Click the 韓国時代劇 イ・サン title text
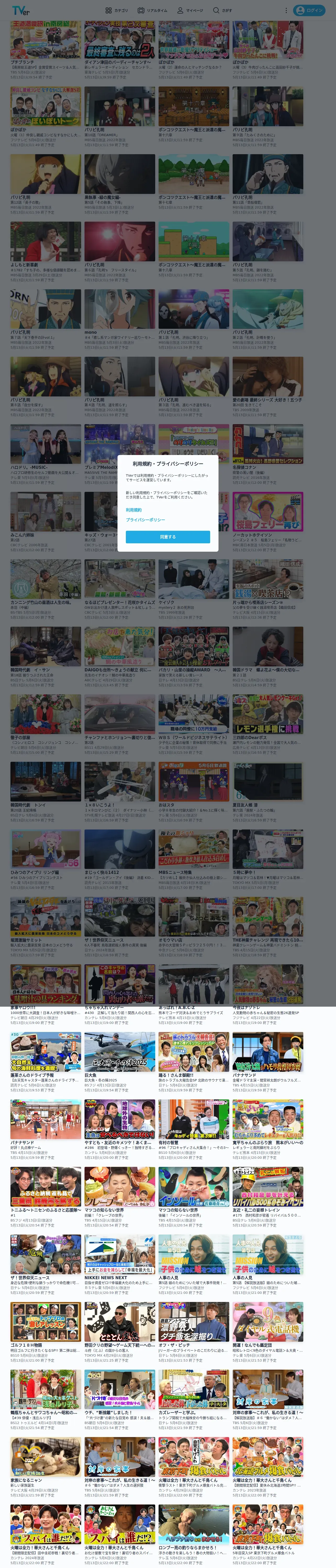 (x=31, y=670)
